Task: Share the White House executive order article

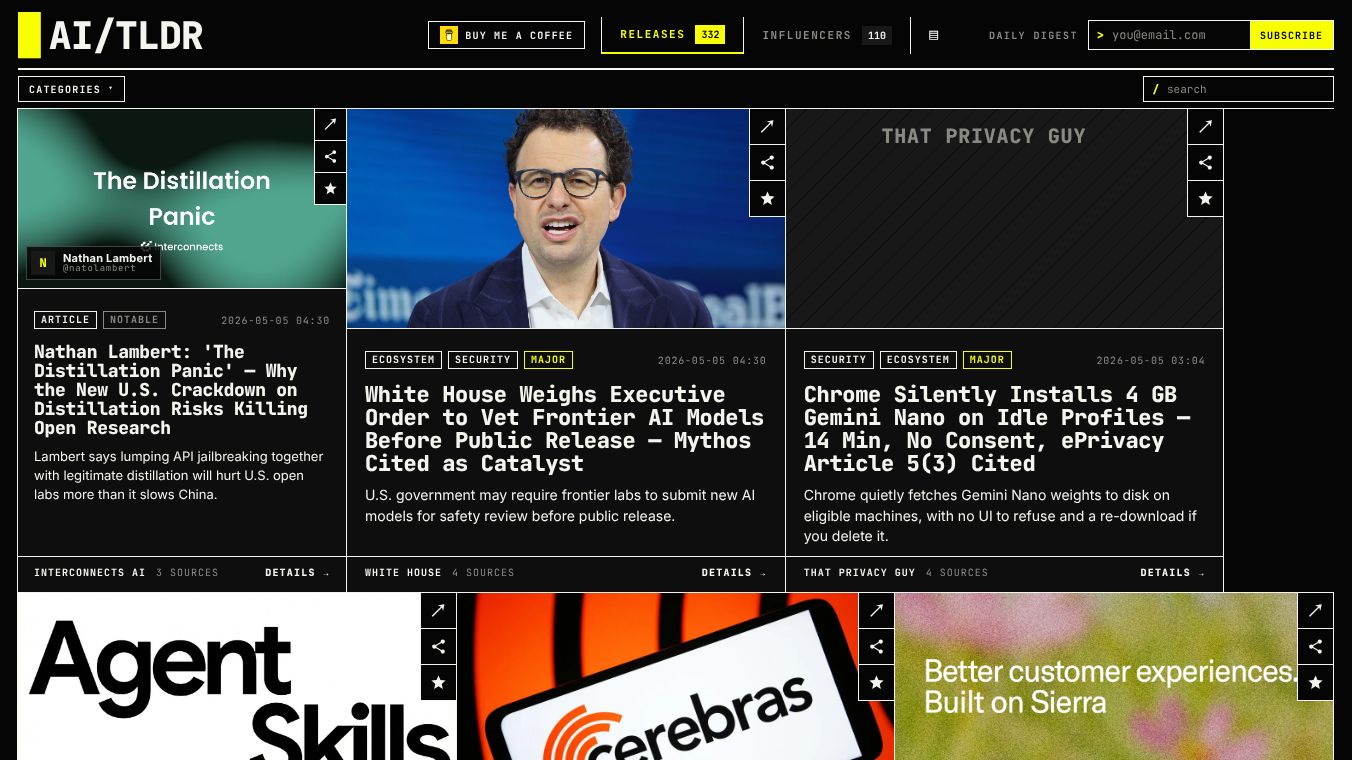Action: coord(767,162)
